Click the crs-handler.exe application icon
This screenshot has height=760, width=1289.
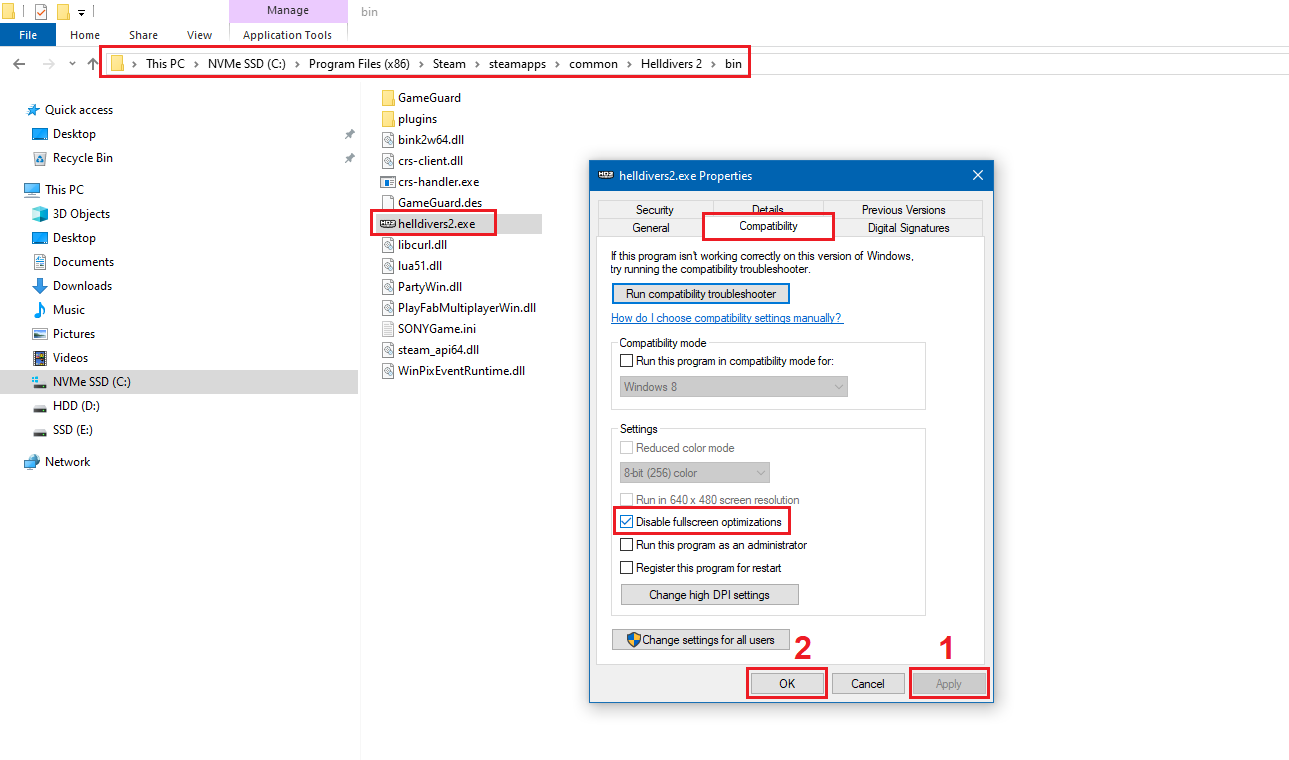click(389, 182)
